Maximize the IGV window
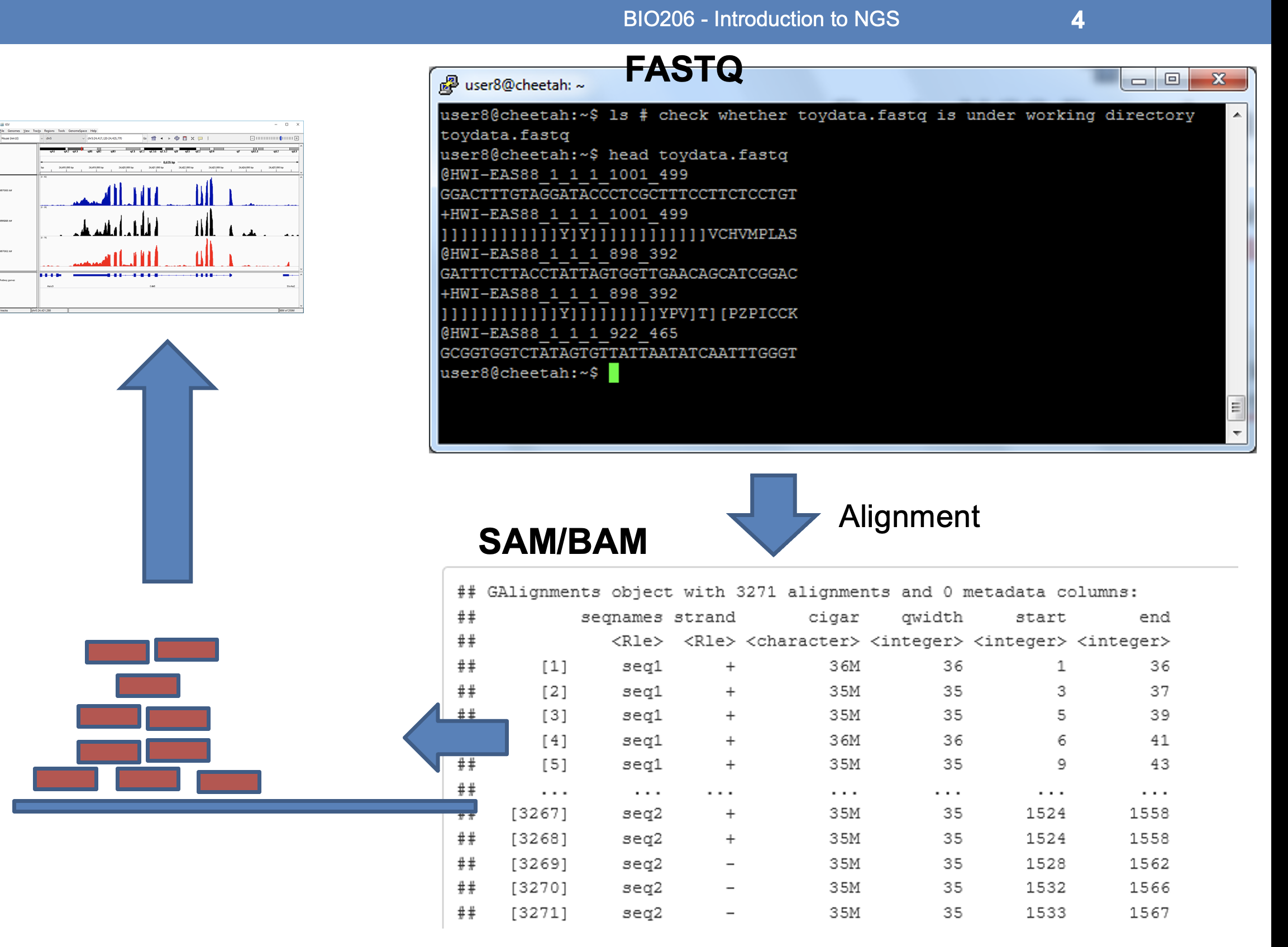 [x=287, y=124]
